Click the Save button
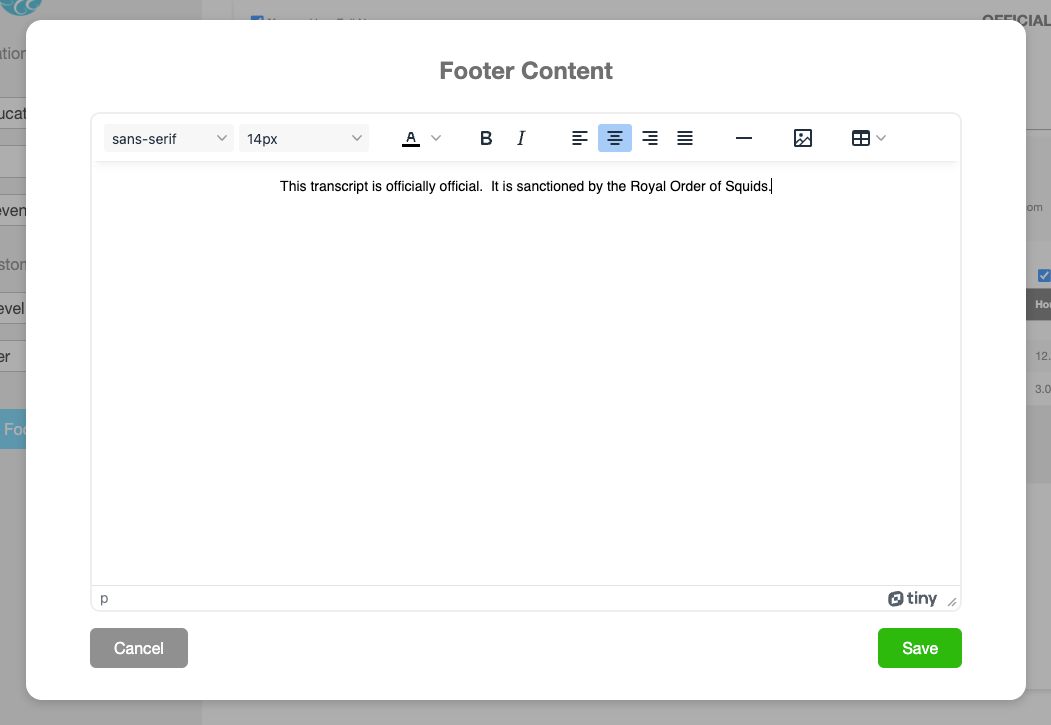This screenshot has width=1051, height=725. (920, 648)
